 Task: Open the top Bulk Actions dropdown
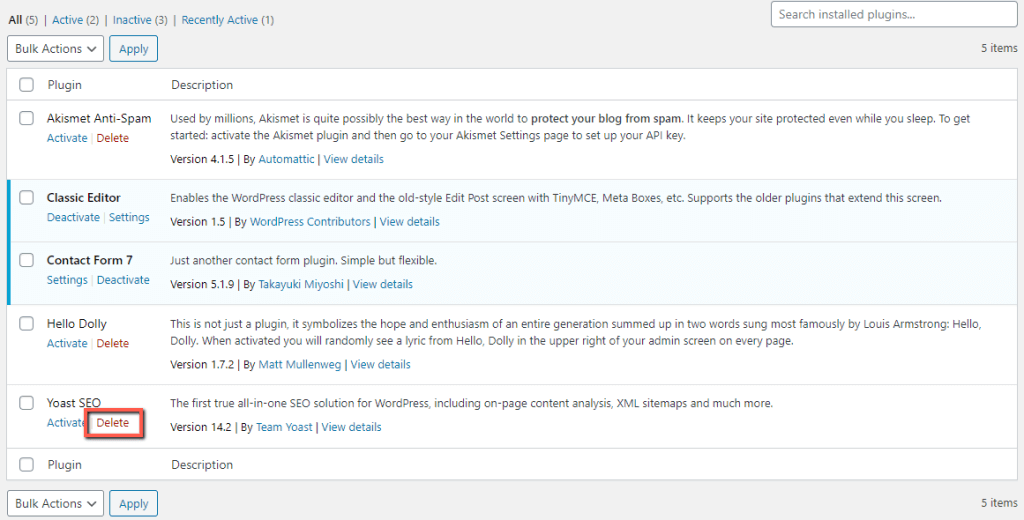point(56,48)
